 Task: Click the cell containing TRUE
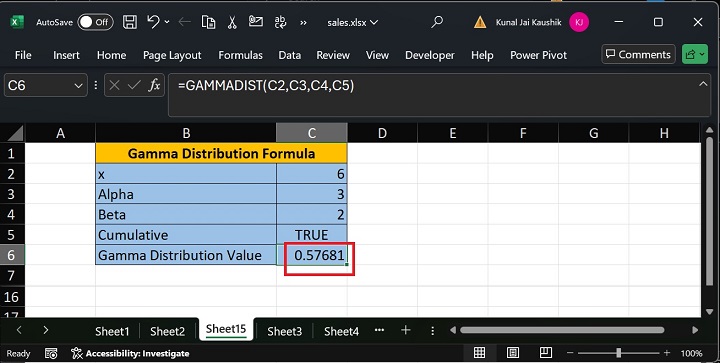pos(312,235)
